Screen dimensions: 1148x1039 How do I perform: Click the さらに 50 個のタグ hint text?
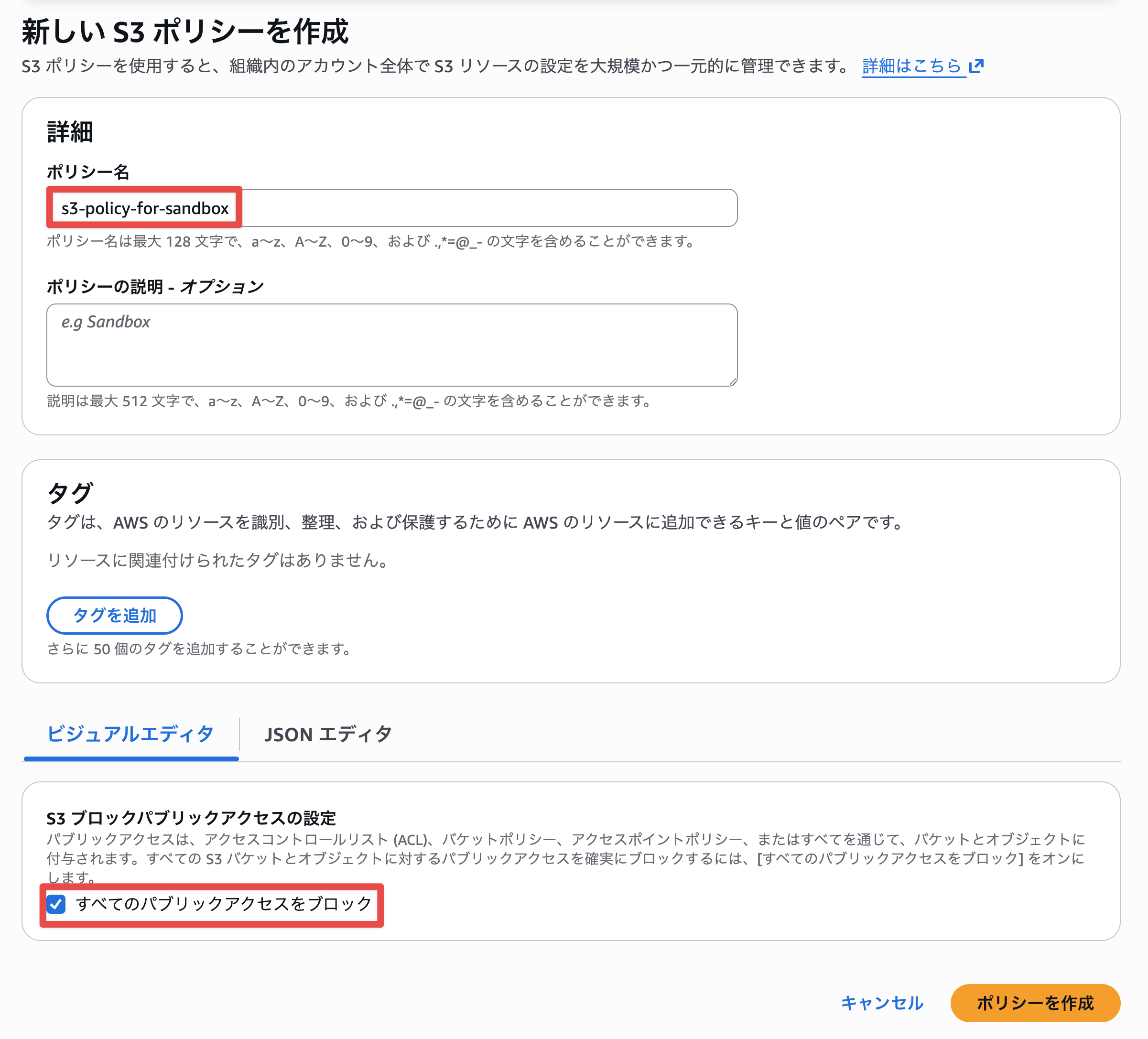click(199, 649)
